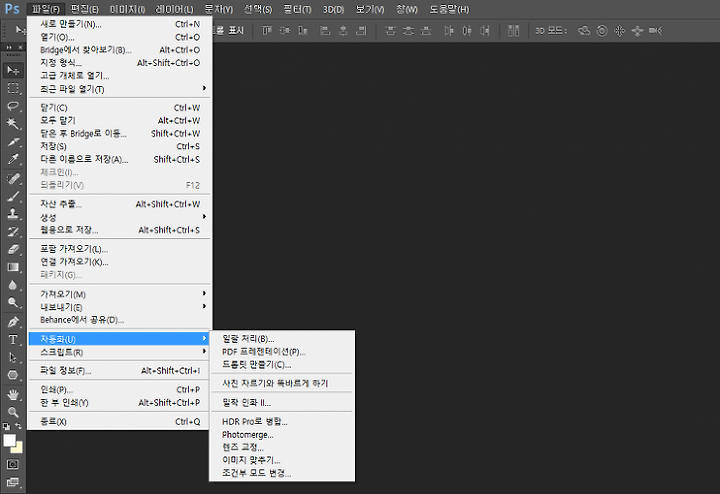Screen dimensions: 720x494
Task: Open the 도움말(H) menu
Action: coord(449,9)
